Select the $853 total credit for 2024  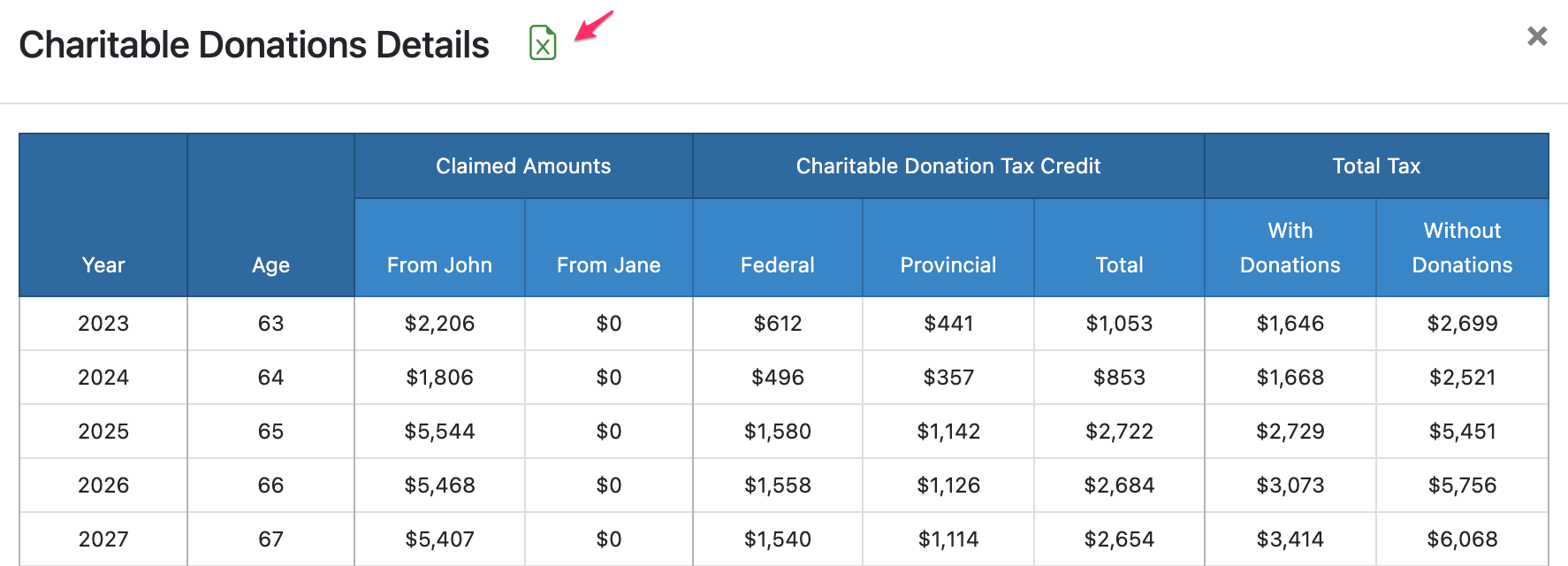[x=1119, y=378]
